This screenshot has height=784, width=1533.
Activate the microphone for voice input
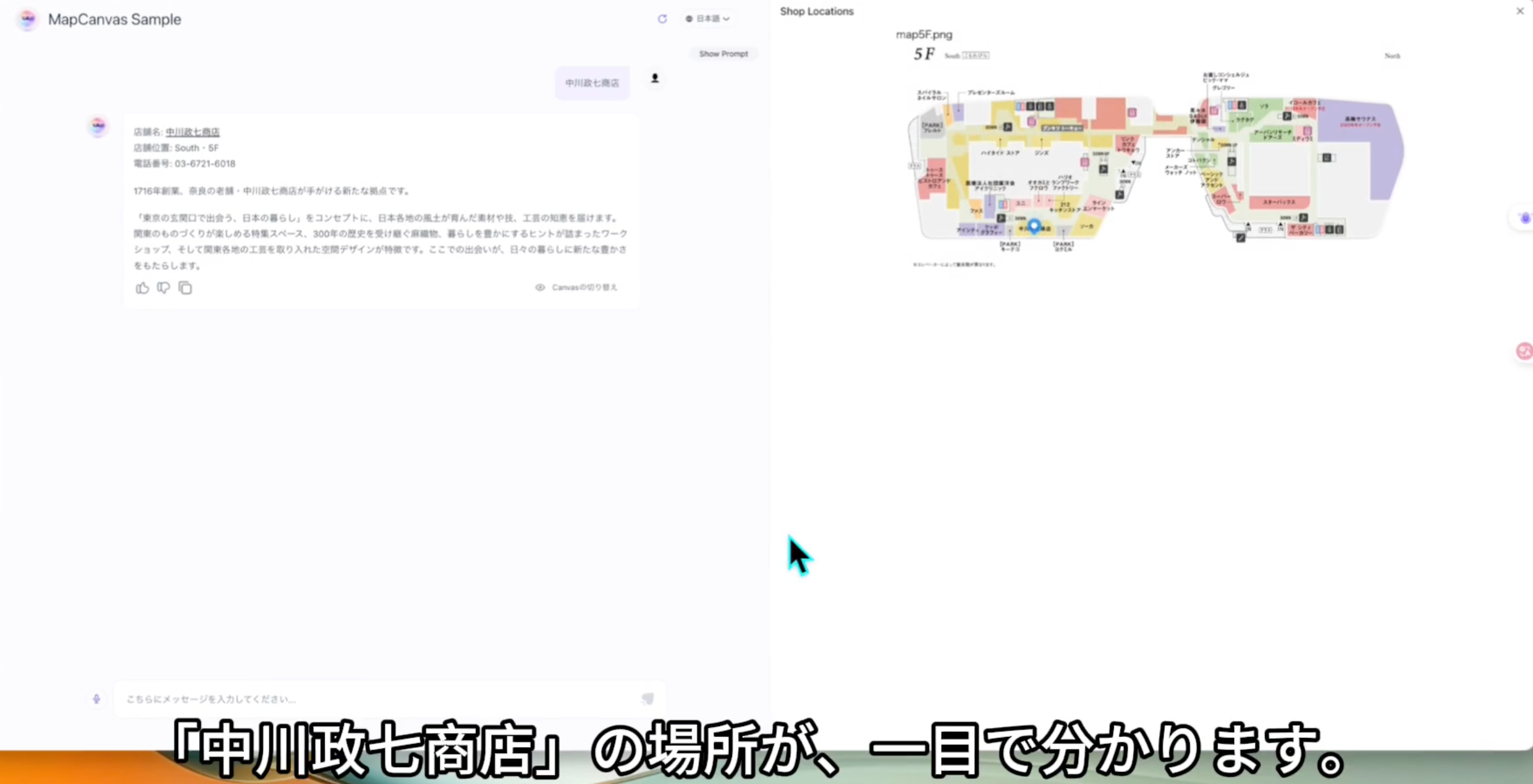pyautogui.click(x=96, y=699)
